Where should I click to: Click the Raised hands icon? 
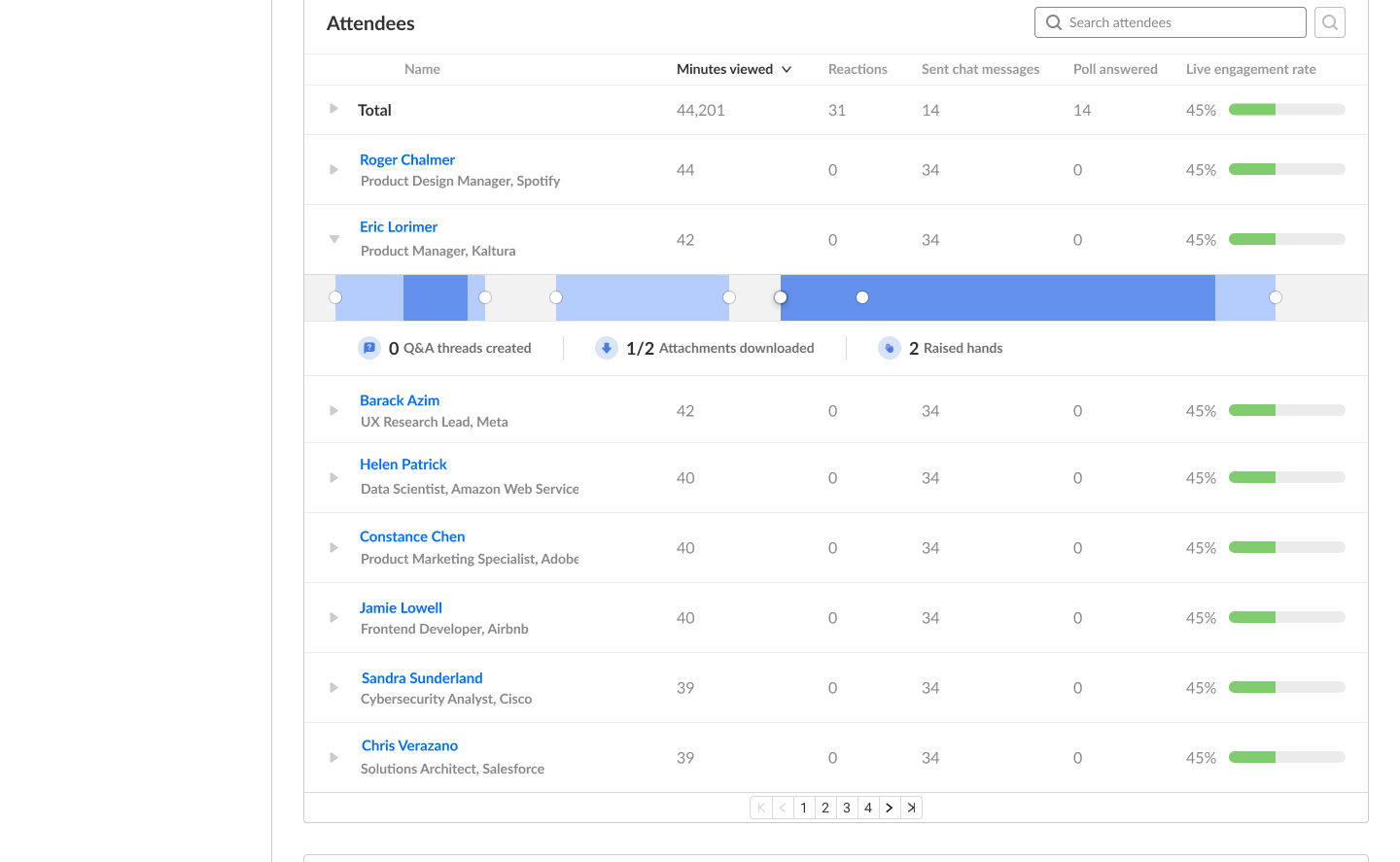tap(890, 348)
